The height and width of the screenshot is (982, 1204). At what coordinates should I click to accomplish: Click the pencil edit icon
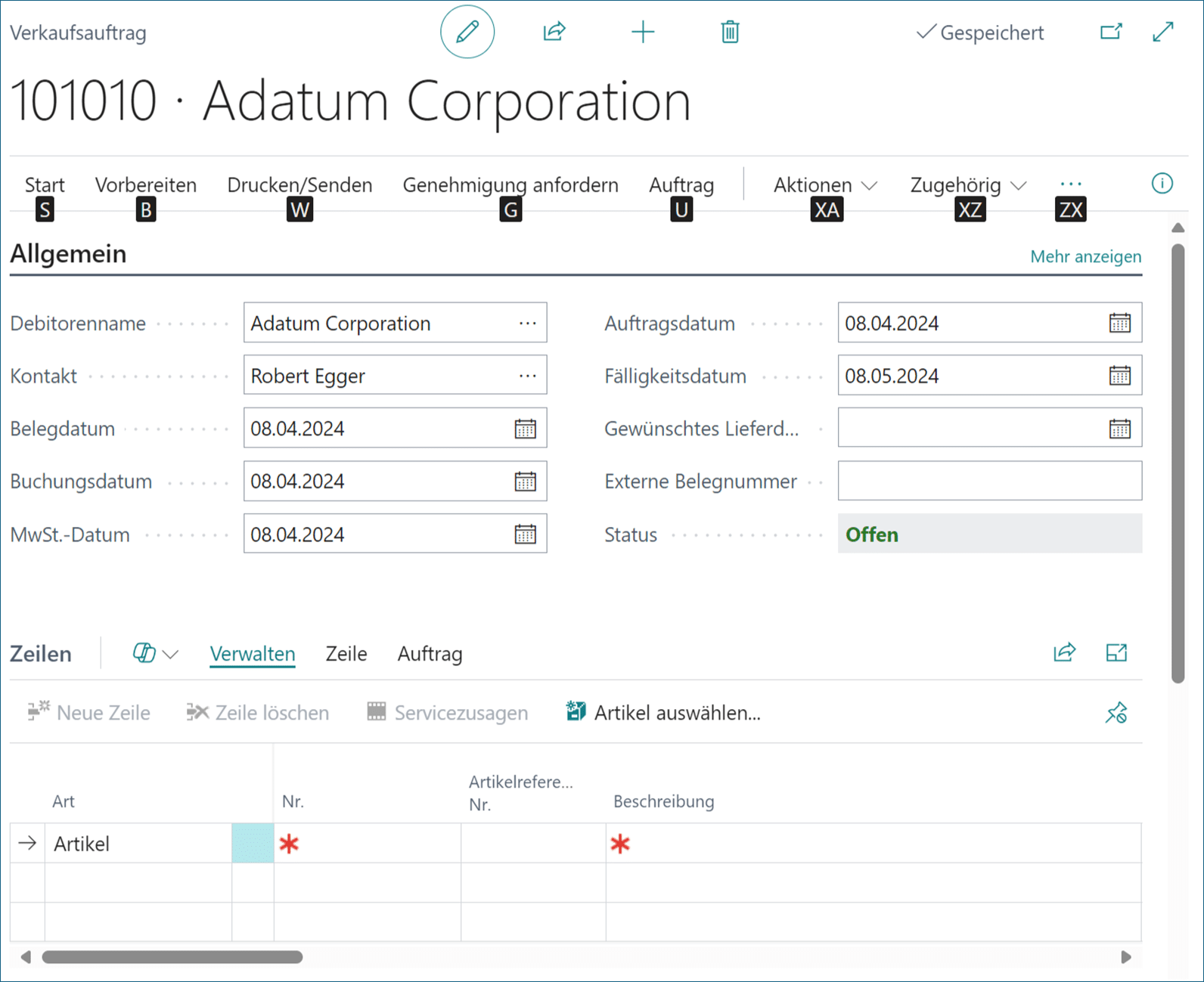[467, 32]
